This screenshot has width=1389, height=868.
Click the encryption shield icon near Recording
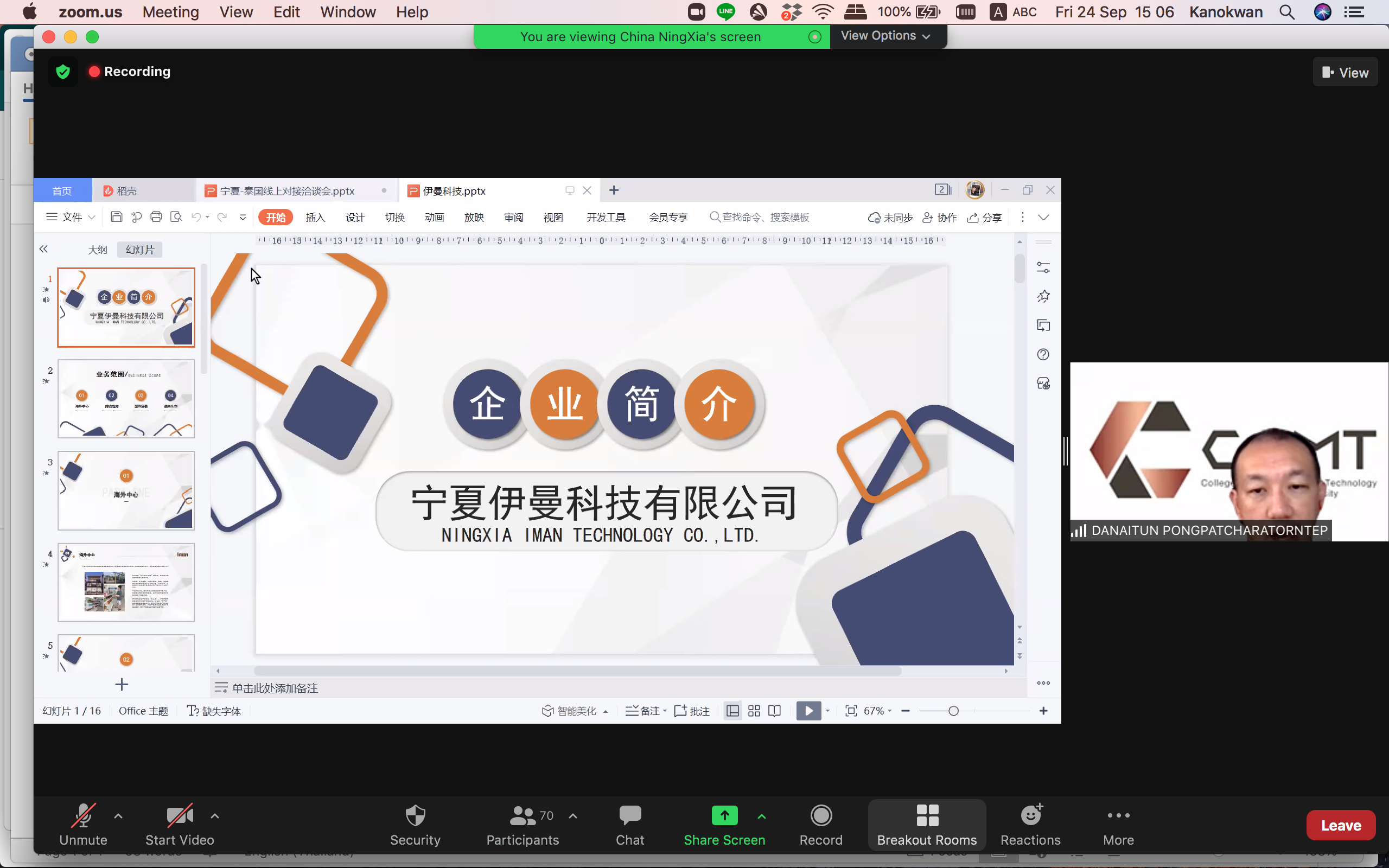[63, 72]
